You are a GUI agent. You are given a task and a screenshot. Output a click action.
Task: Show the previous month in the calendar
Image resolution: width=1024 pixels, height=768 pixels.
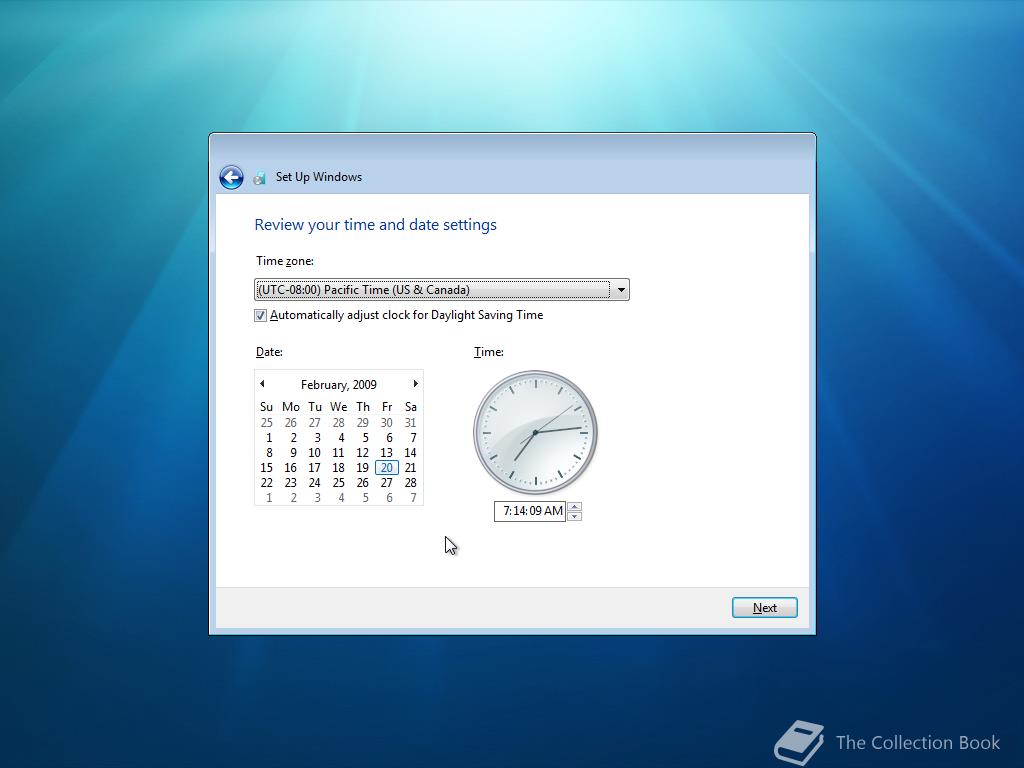(263, 384)
